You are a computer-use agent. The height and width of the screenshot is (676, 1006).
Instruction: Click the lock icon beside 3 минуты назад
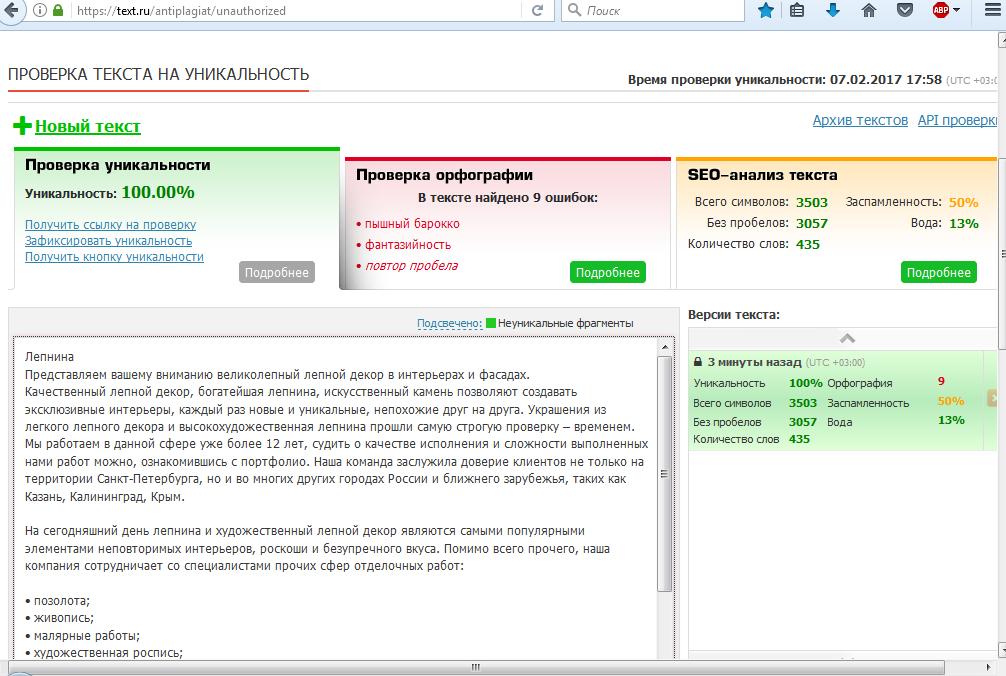[697, 362]
